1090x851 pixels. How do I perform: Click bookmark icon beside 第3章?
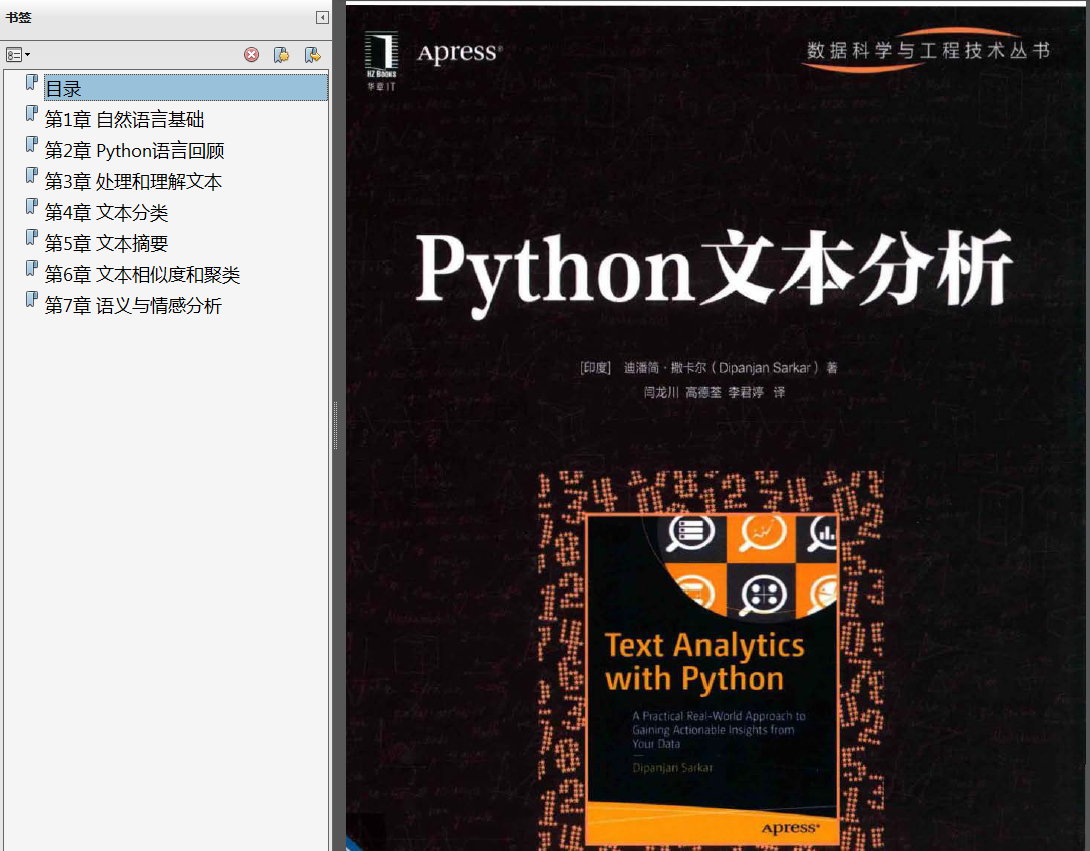click(x=31, y=175)
